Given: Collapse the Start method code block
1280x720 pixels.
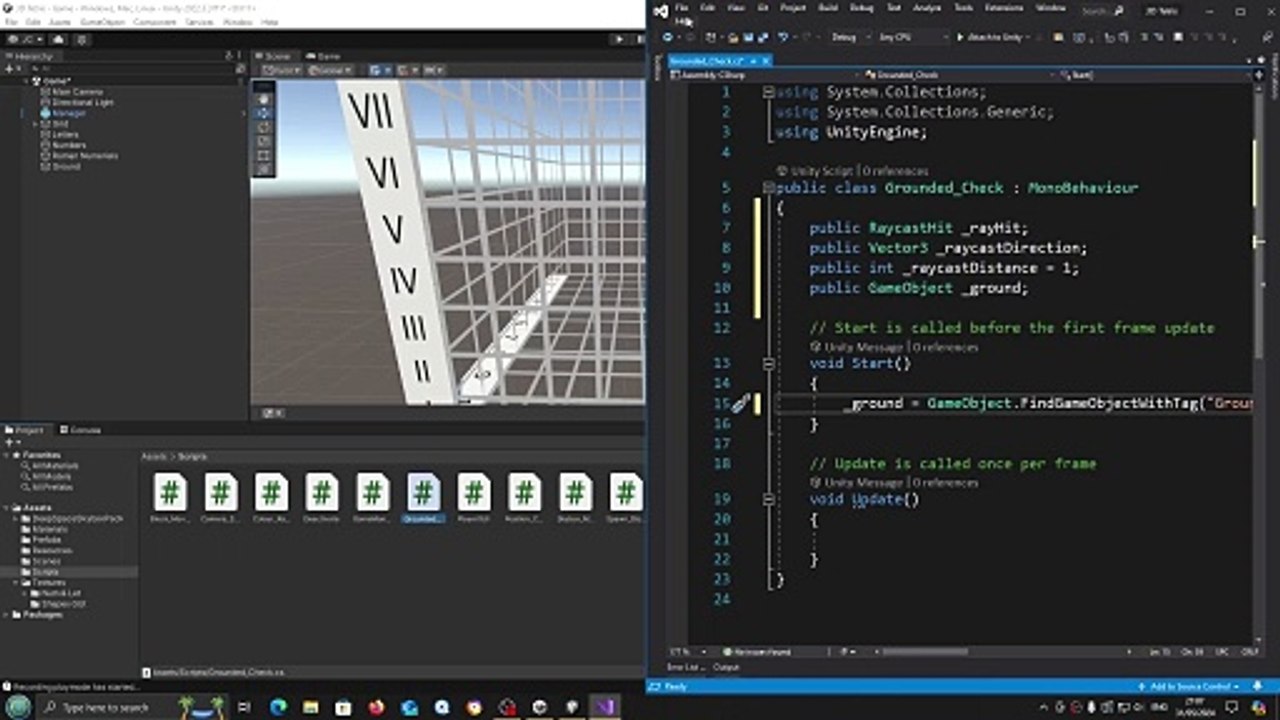Looking at the screenshot, I should (769, 364).
